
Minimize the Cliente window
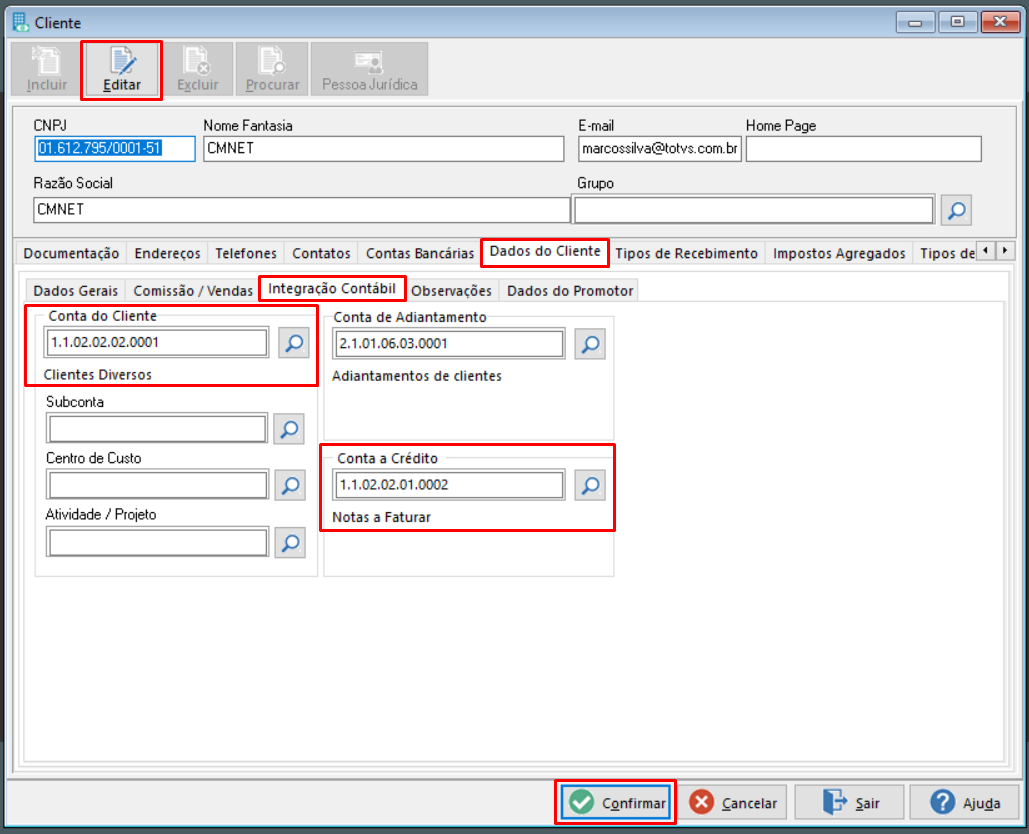coord(915,22)
